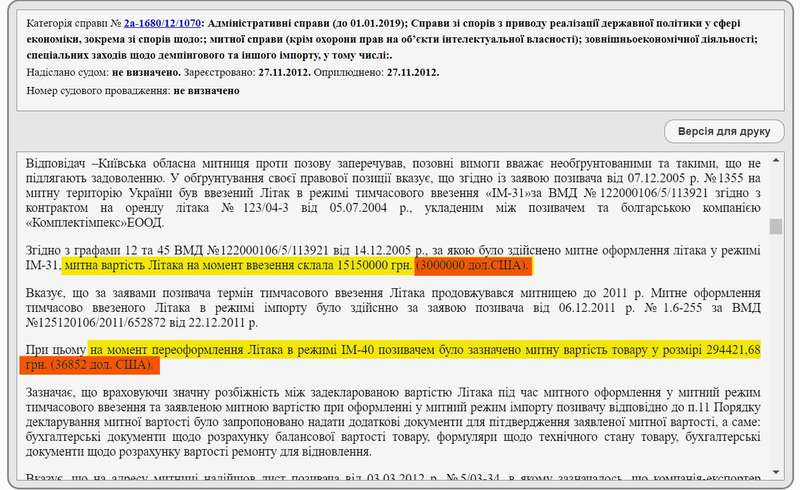
Task: Click 'Номер судового провадження' field text
Action: tap(95, 90)
